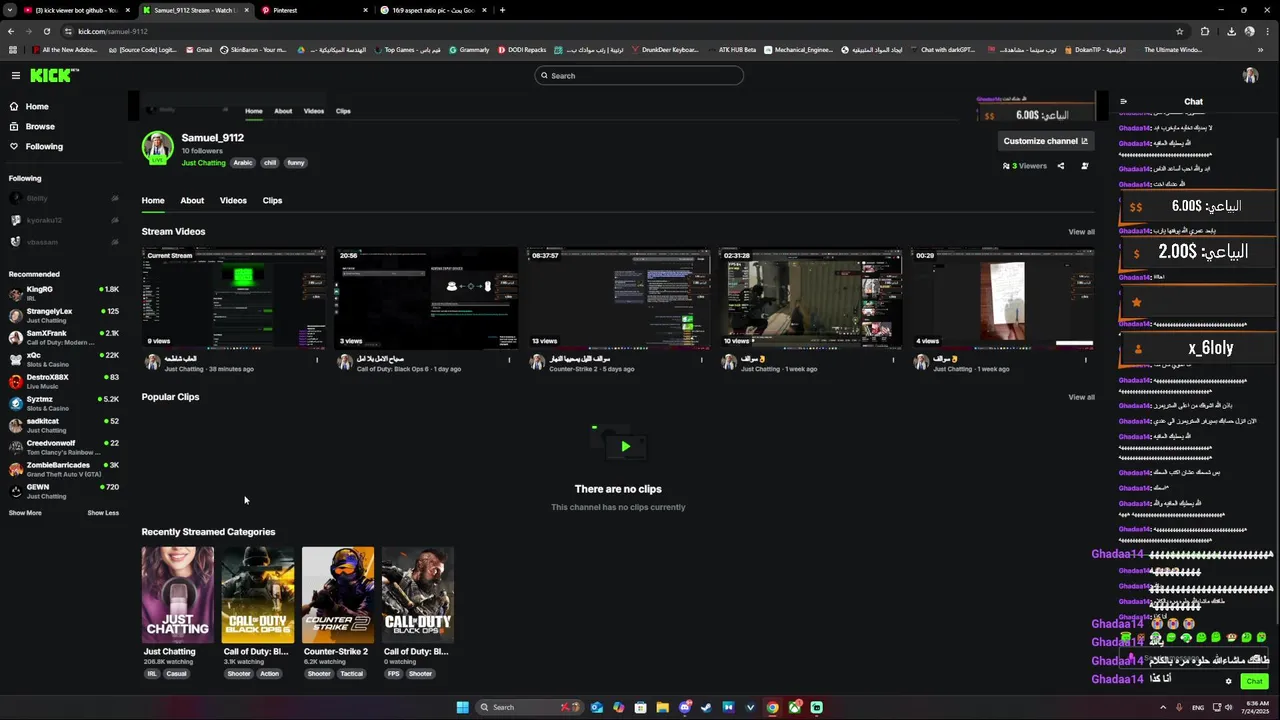
Task: Collapse the chat panel with the arrow icon
Action: point(1123,102)
